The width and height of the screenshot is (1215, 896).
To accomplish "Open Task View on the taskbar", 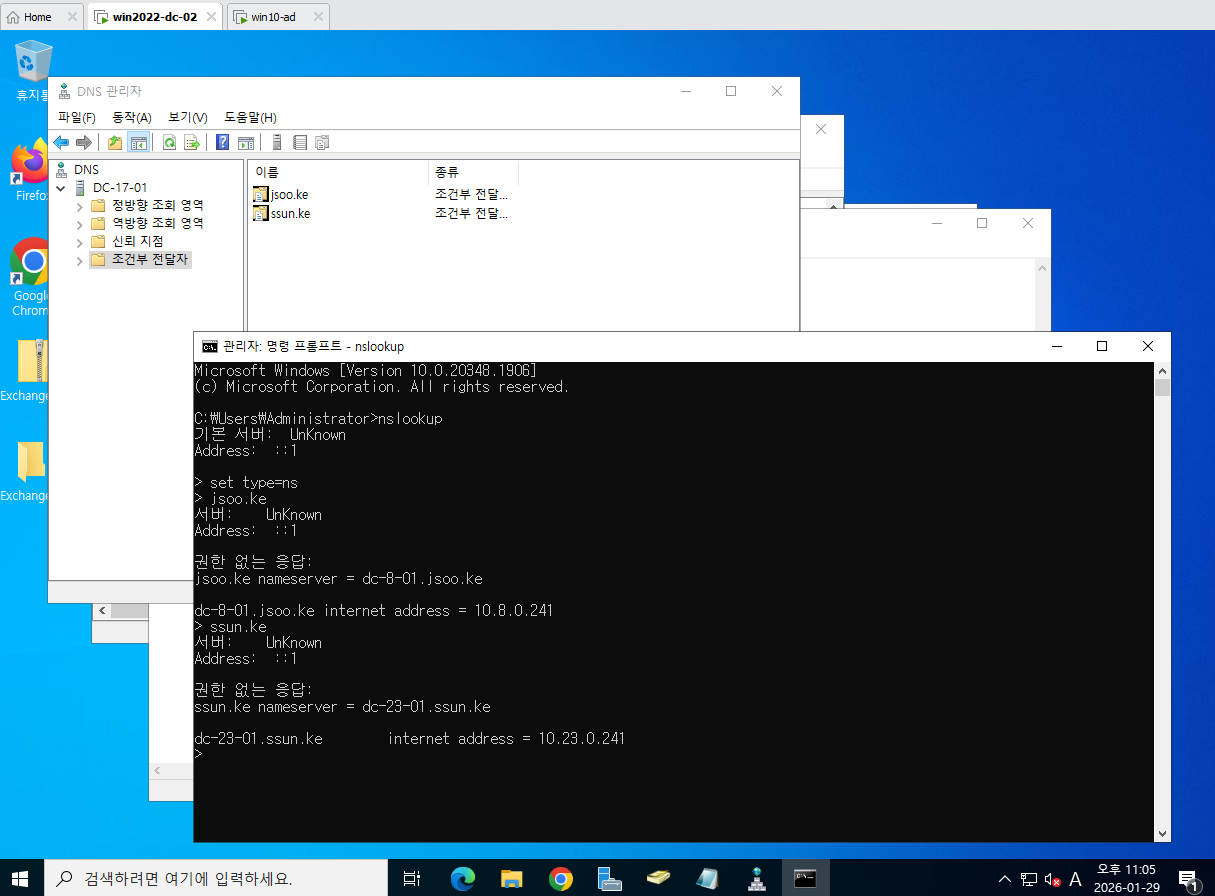I will pyautogui.click(x=411, y=879).
